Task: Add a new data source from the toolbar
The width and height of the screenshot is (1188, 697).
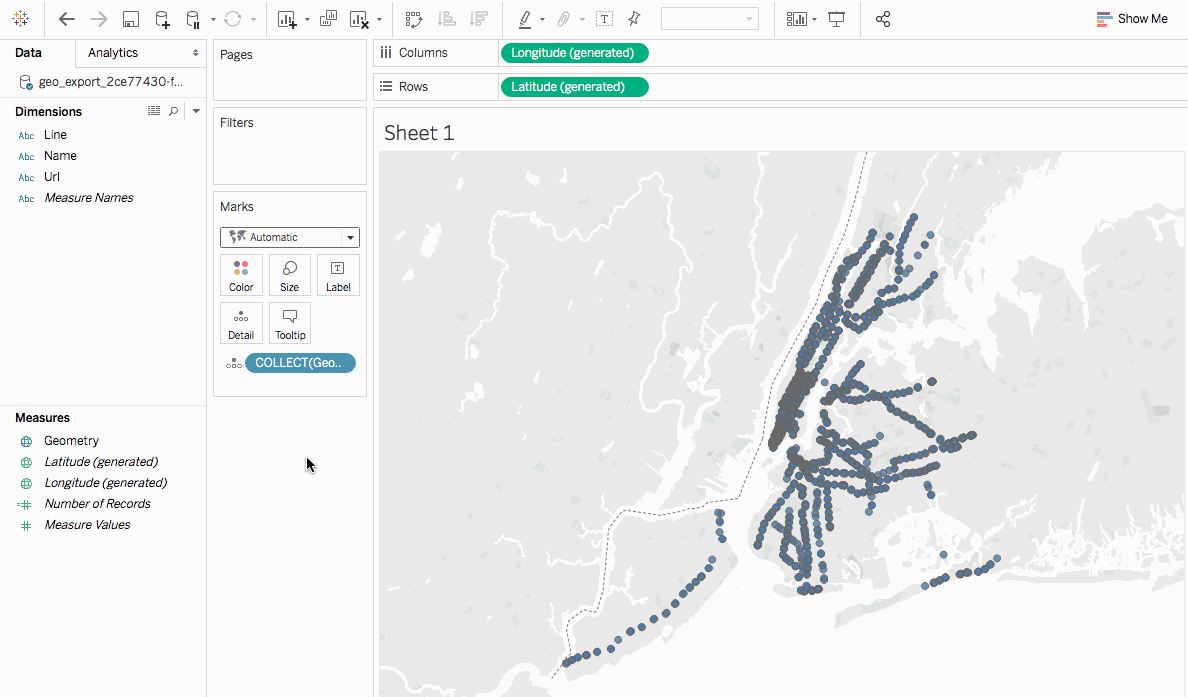Action: click(162, 19)
